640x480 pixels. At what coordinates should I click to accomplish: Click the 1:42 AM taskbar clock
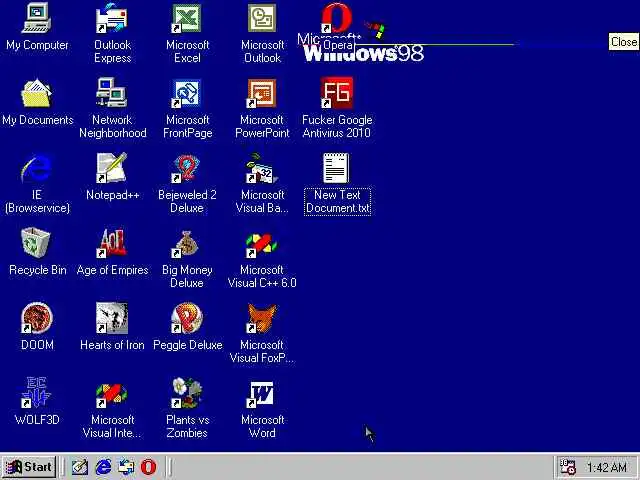[607, 467]
